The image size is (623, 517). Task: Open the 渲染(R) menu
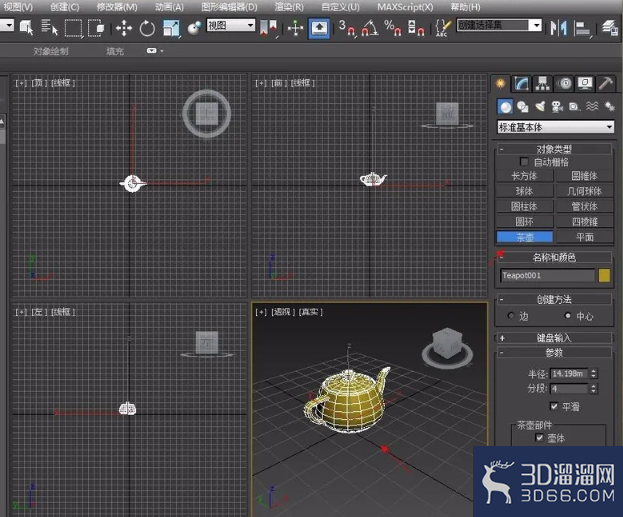point(289,7)
